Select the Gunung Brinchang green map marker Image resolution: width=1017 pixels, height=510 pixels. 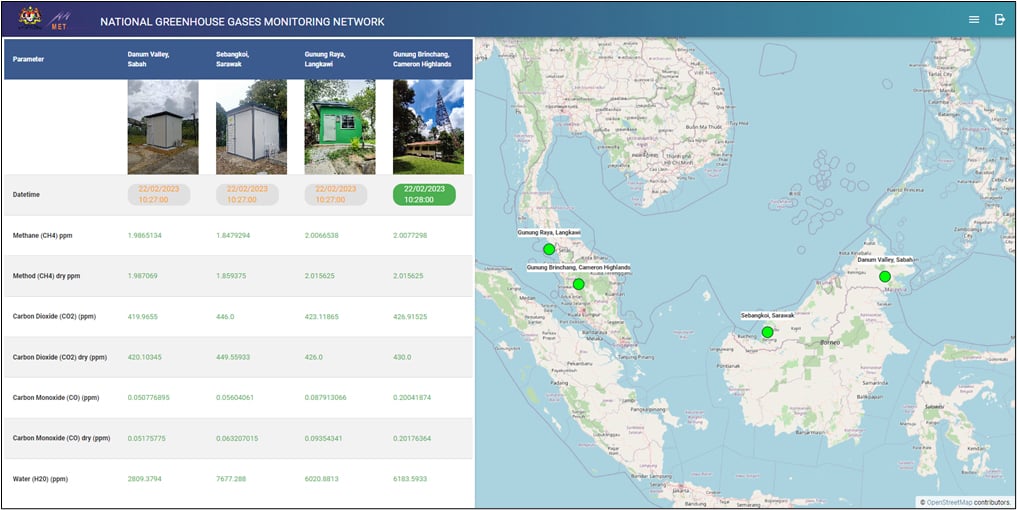[578, 285]
